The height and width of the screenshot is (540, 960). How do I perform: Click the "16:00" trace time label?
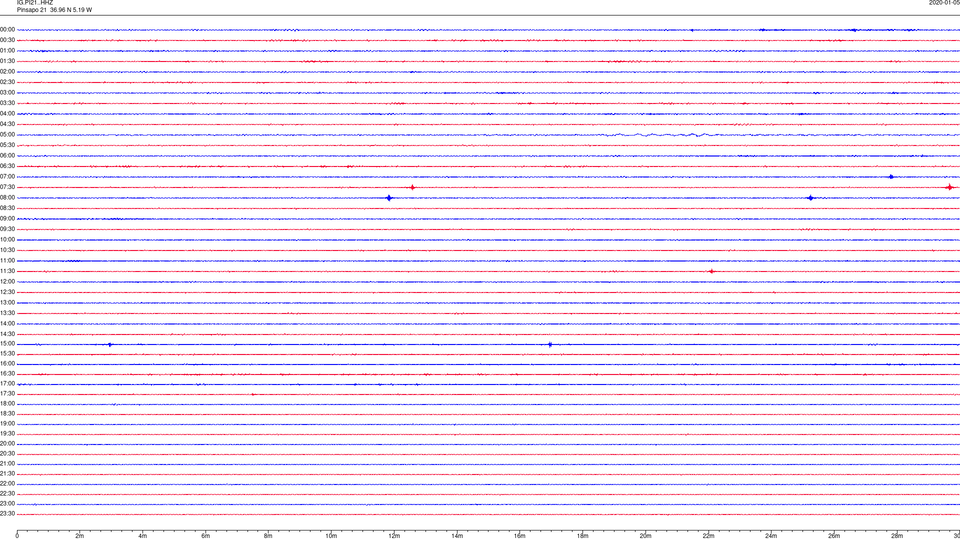[x=7, y=364]
